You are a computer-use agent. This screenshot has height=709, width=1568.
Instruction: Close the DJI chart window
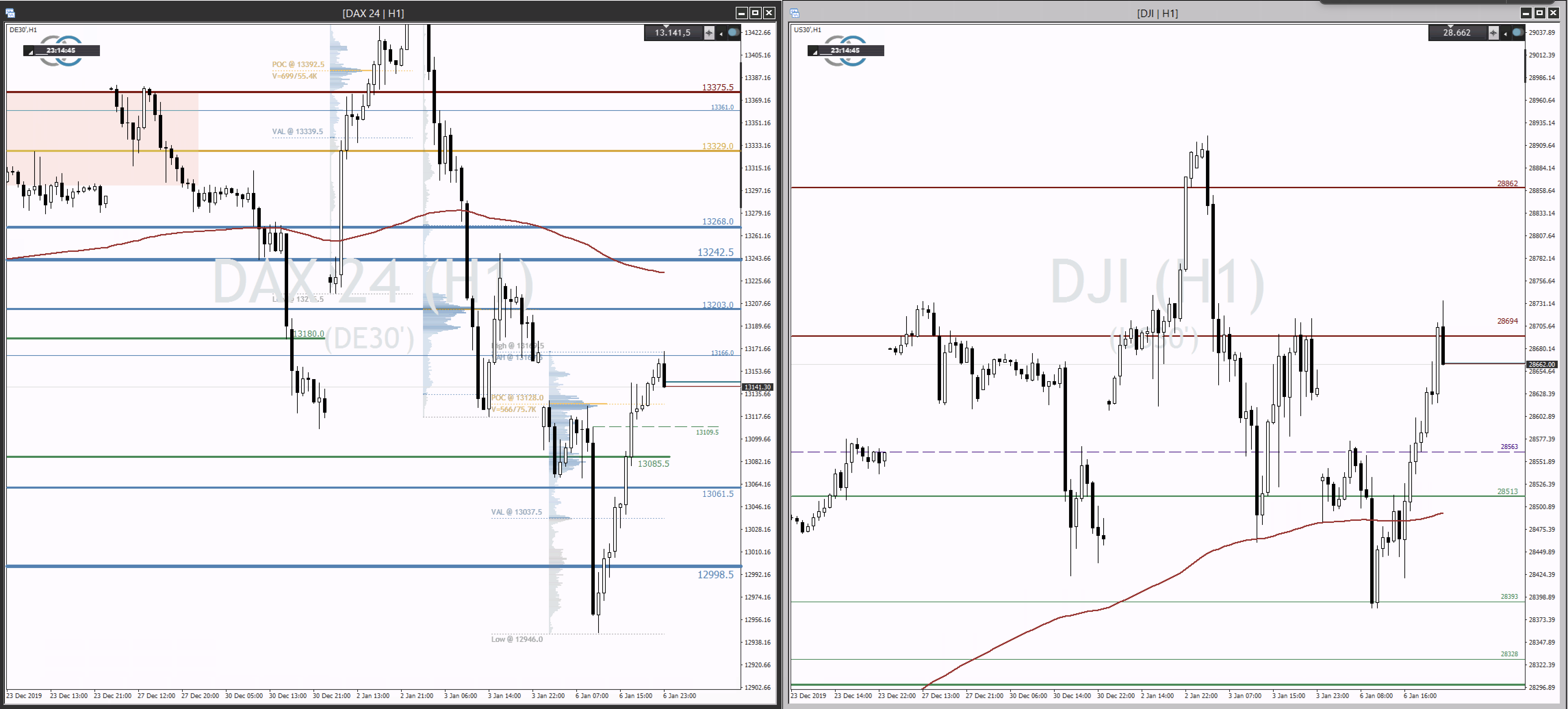1553,13
